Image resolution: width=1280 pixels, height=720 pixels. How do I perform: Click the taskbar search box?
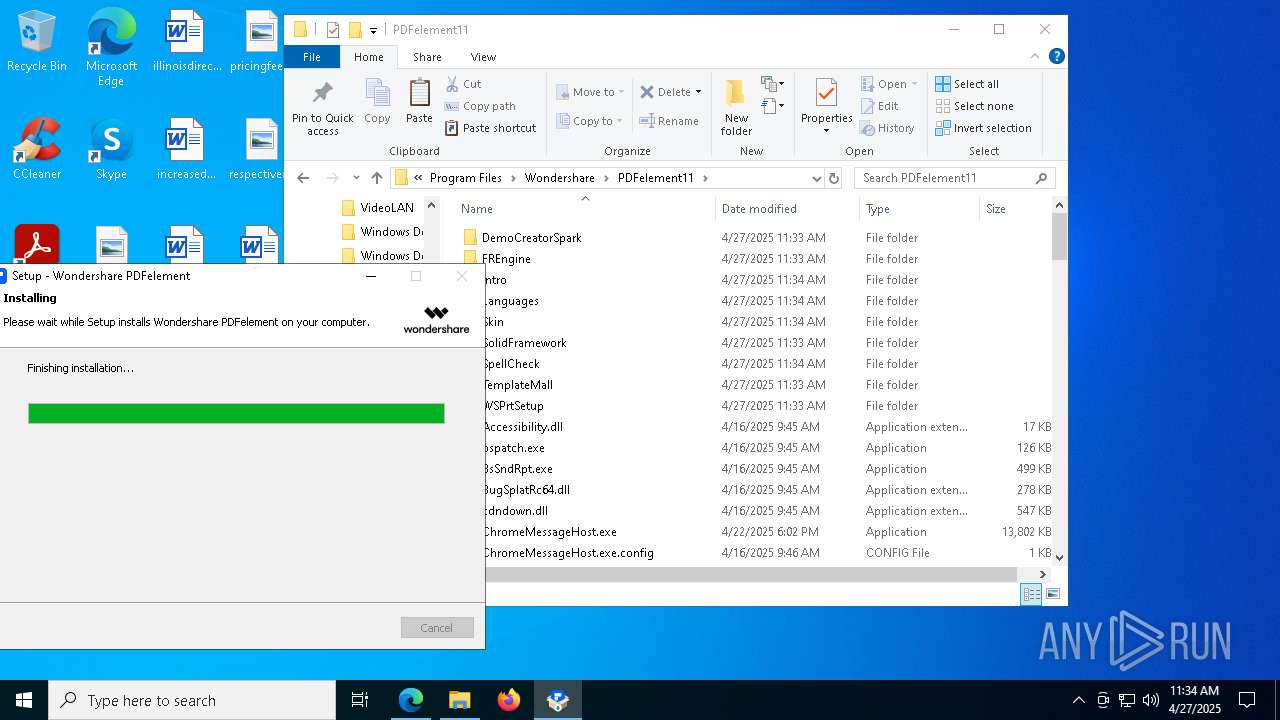pyautogui.click(x=192, y=700)
